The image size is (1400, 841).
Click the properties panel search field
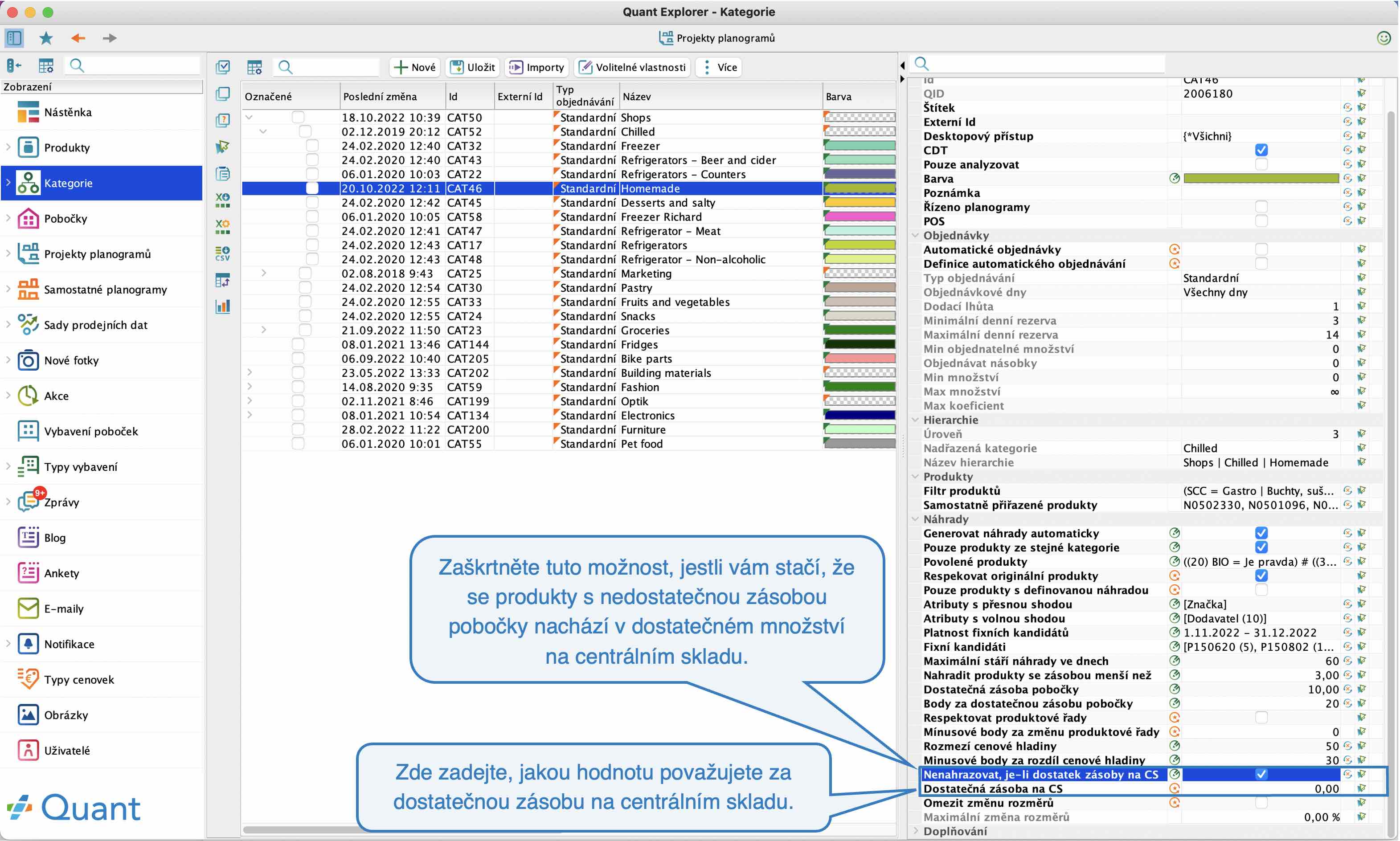1037,63
